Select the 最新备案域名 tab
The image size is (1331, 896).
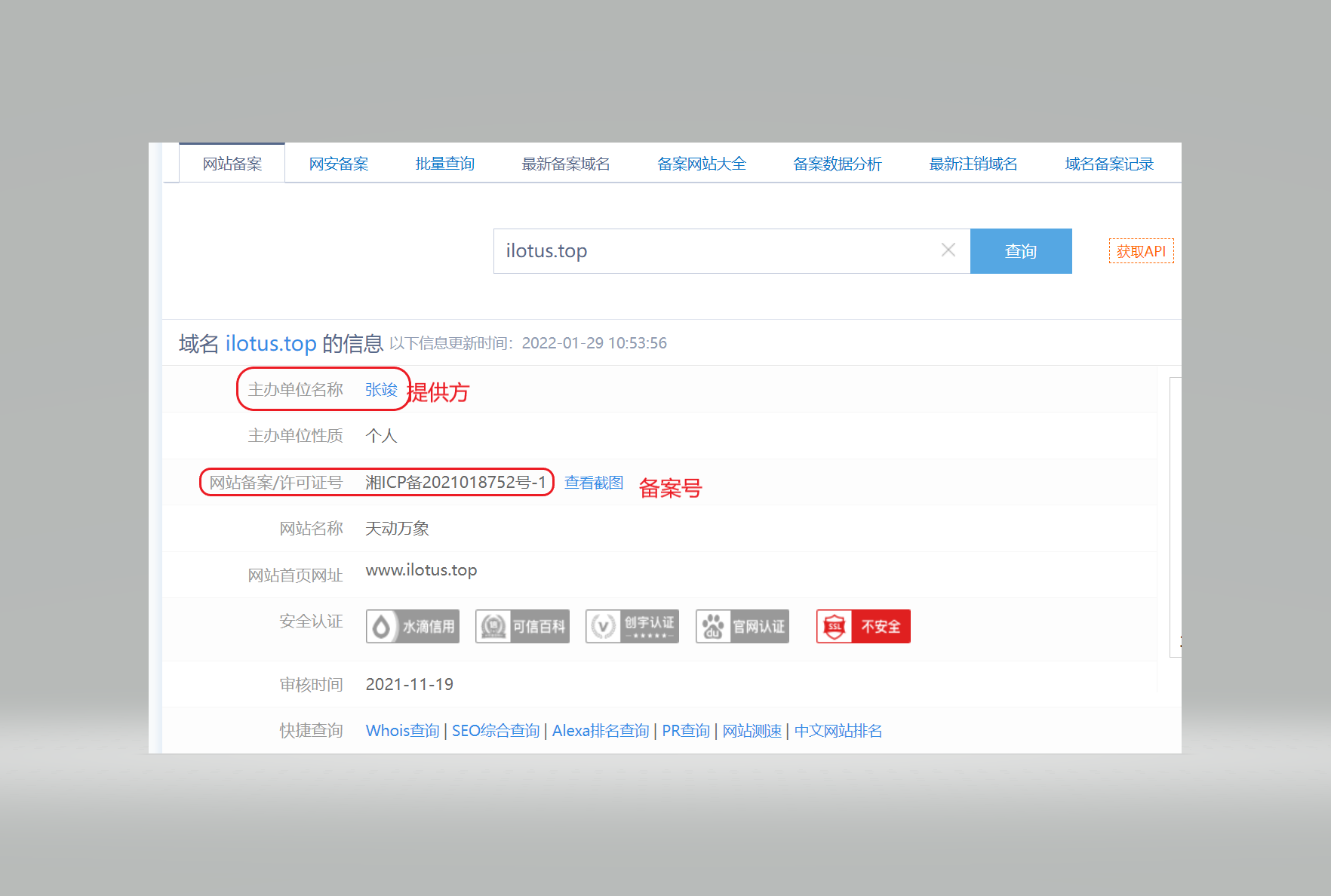point(565,163)
